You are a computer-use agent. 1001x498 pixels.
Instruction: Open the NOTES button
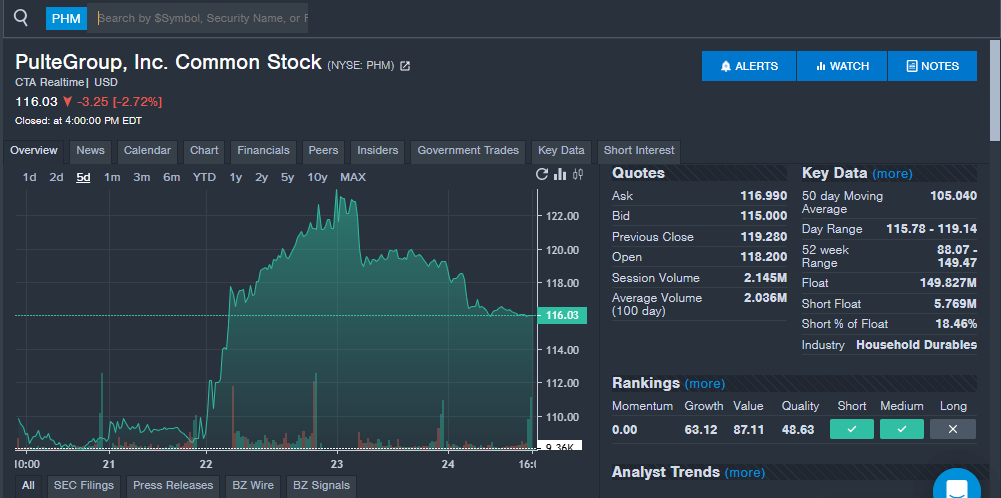click(932, 66)
